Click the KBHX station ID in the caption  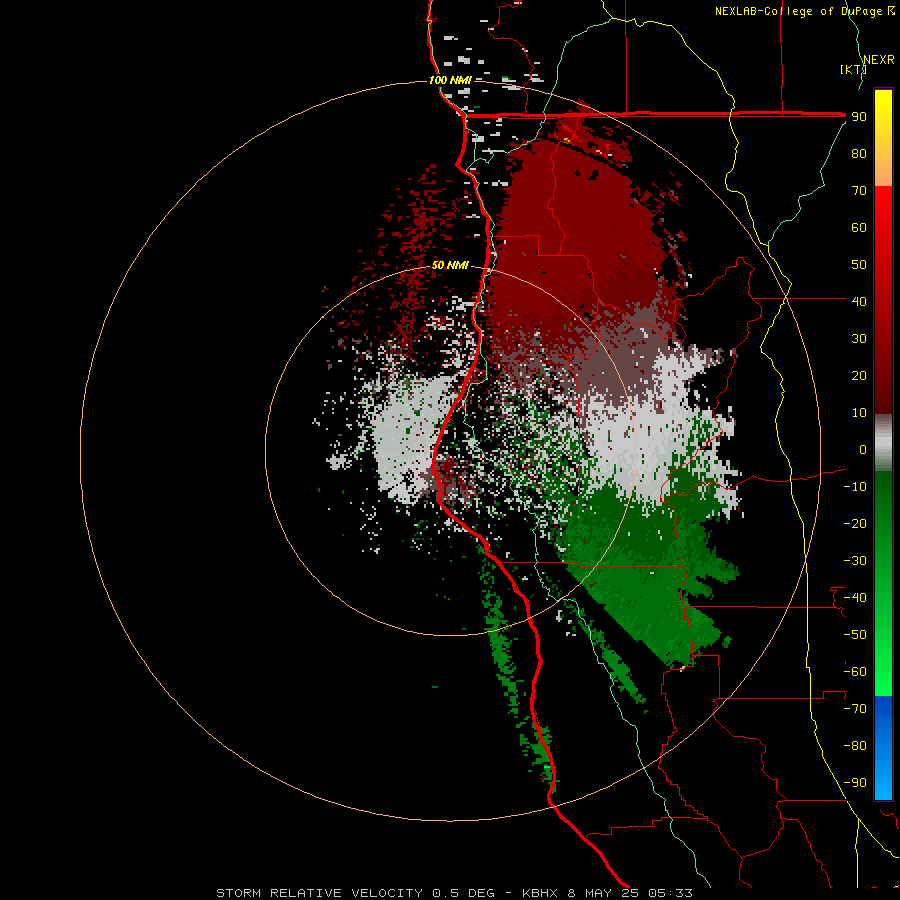[540, 893]
